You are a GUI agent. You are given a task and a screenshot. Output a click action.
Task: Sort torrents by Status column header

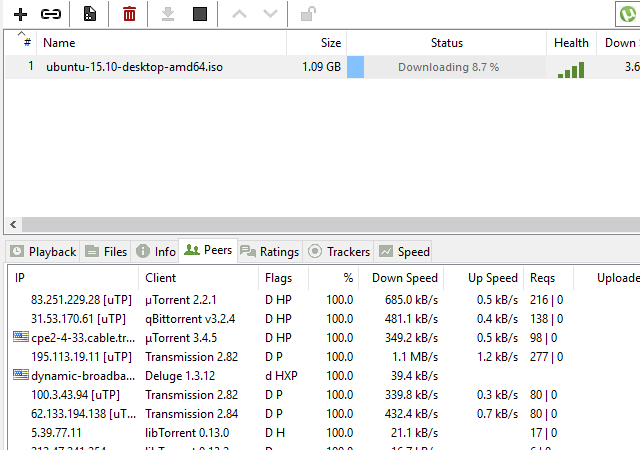[447, 42]
